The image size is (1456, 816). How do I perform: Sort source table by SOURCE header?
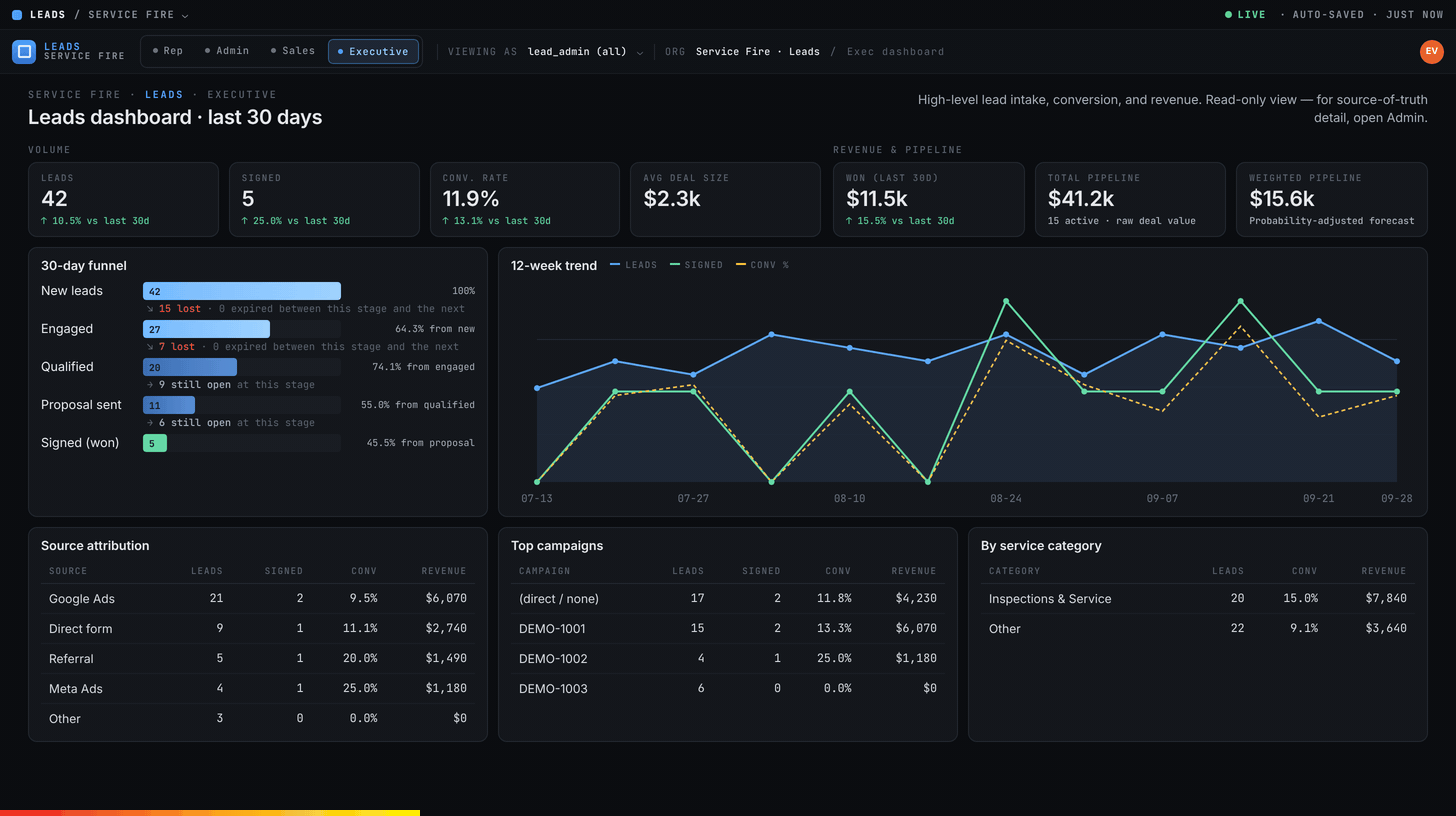pos(68,571)
